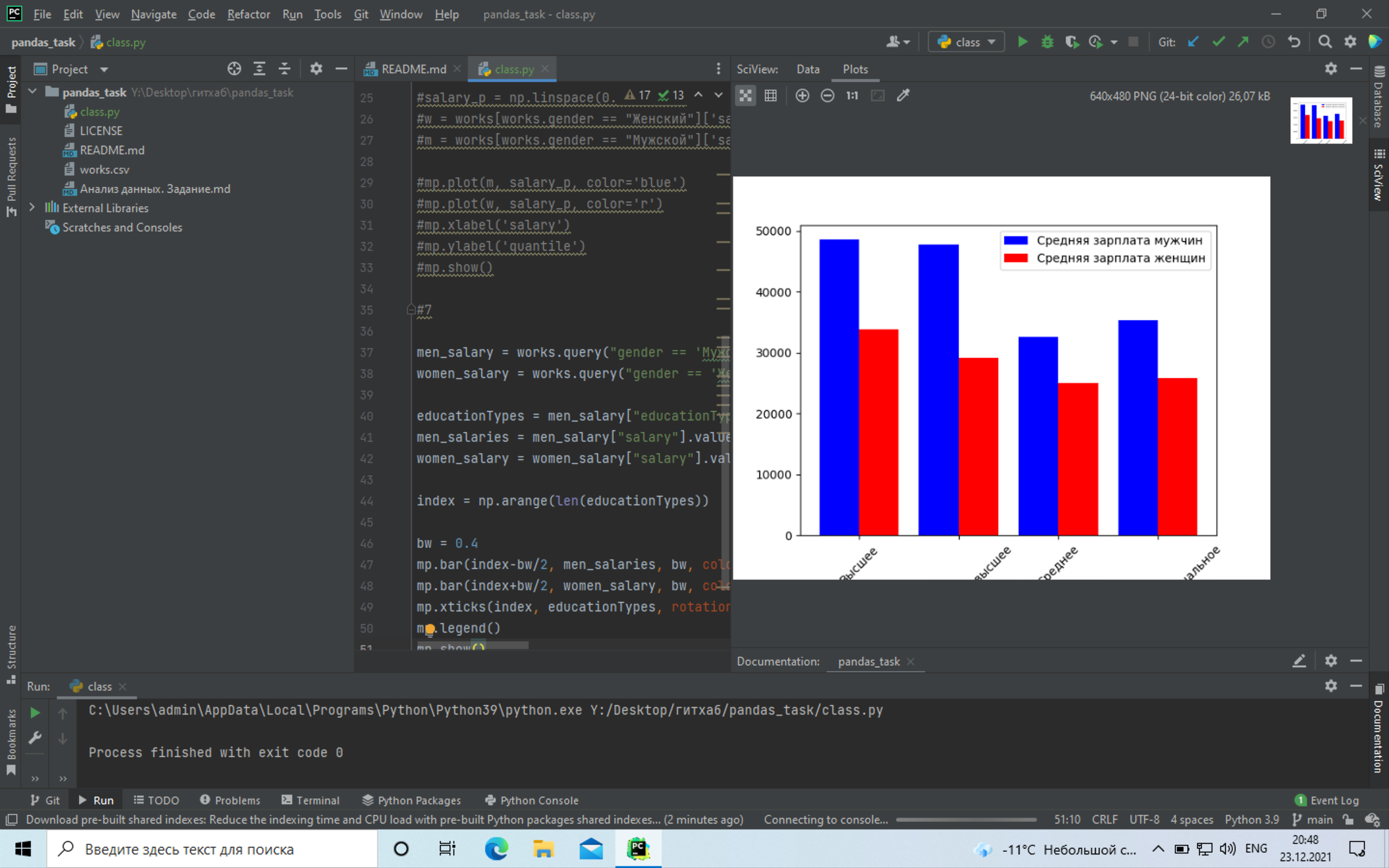Expand the External Libraries tree node

pos(32,208)
